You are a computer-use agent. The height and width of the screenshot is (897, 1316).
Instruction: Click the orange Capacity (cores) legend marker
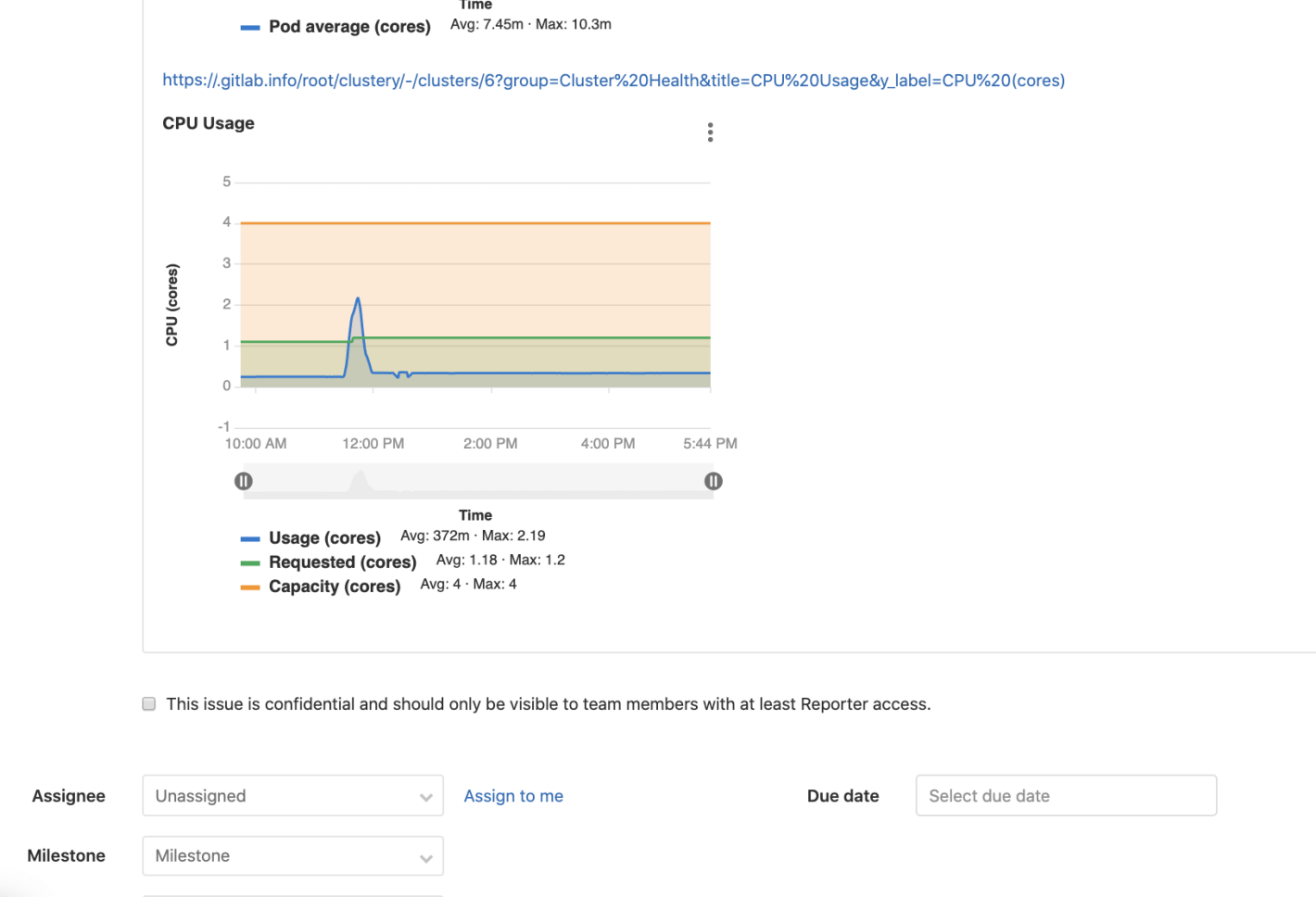point(250,586)
